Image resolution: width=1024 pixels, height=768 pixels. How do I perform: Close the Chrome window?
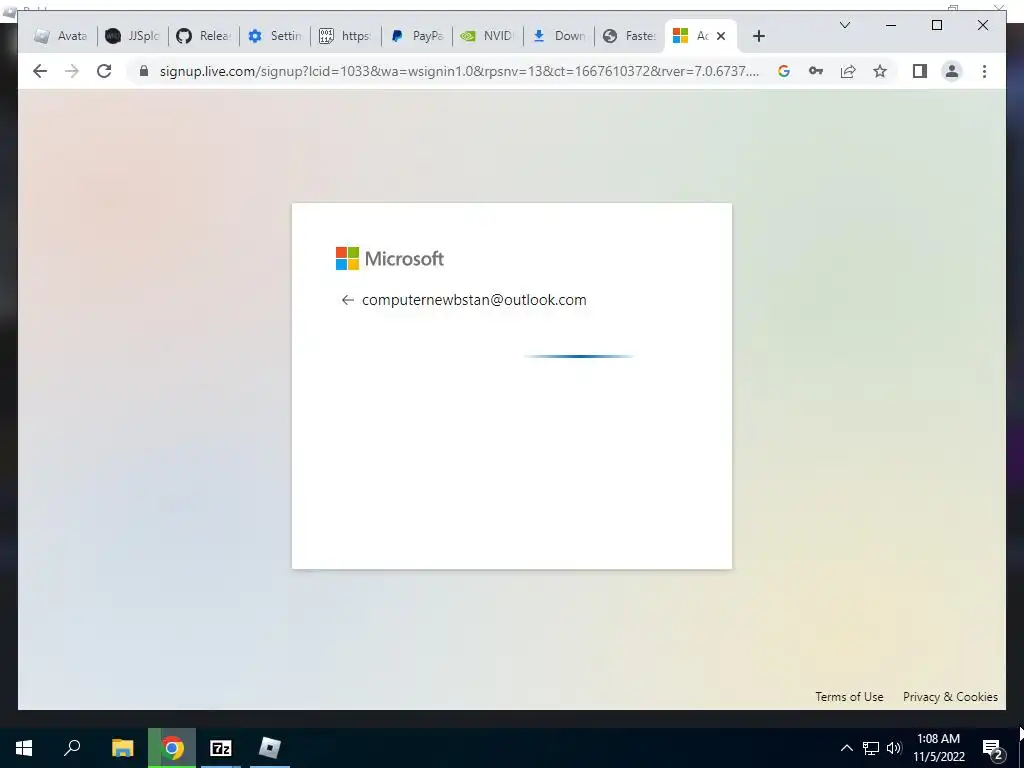point(982,25)
